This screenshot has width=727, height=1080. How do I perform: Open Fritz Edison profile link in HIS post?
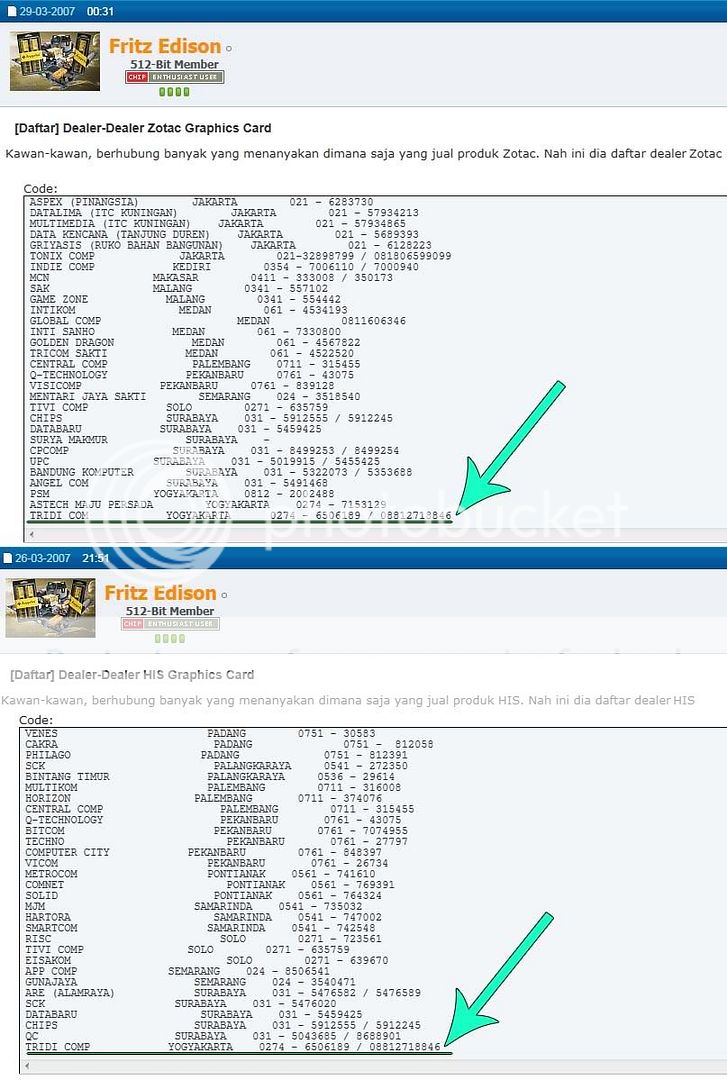point(161,593)
